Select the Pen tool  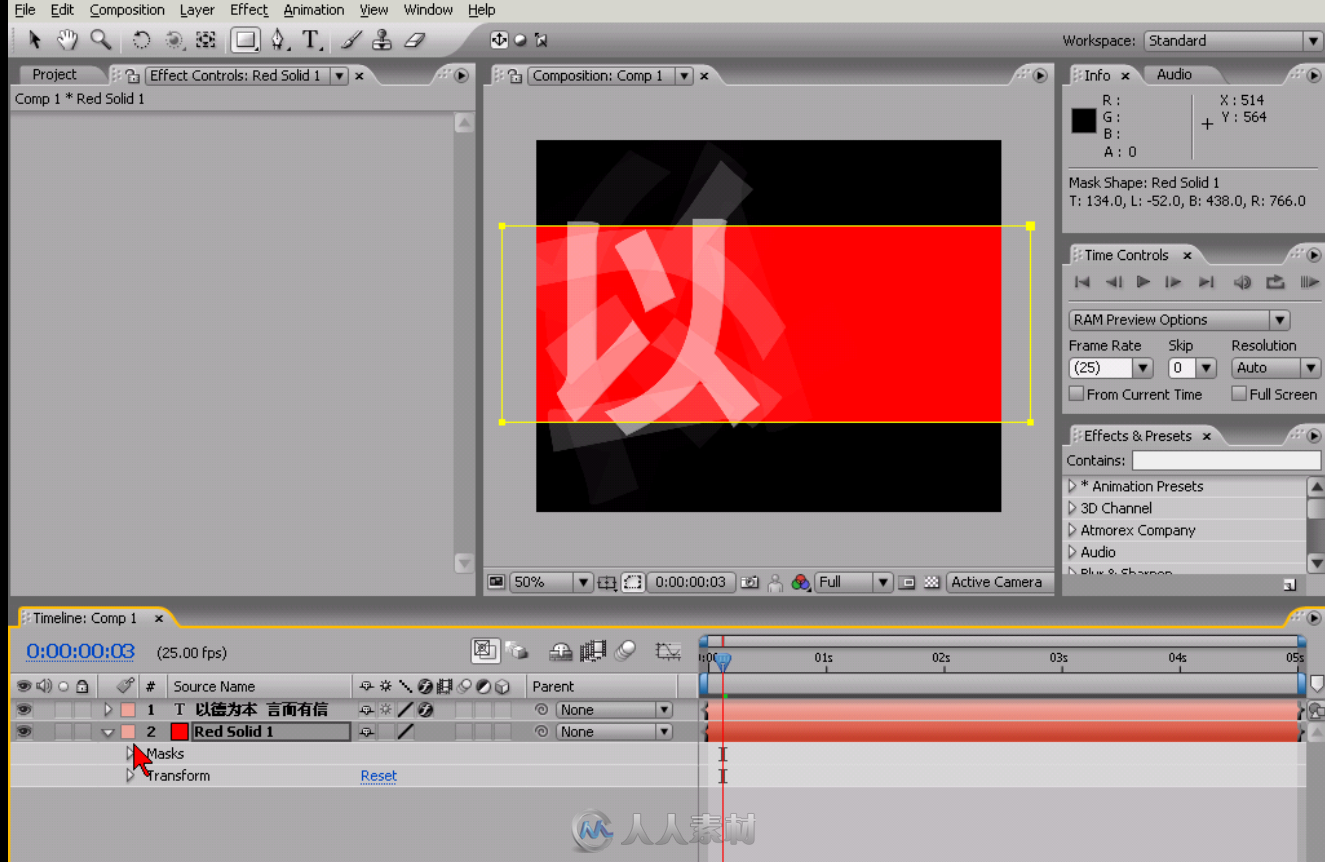[x=278, y=40]
